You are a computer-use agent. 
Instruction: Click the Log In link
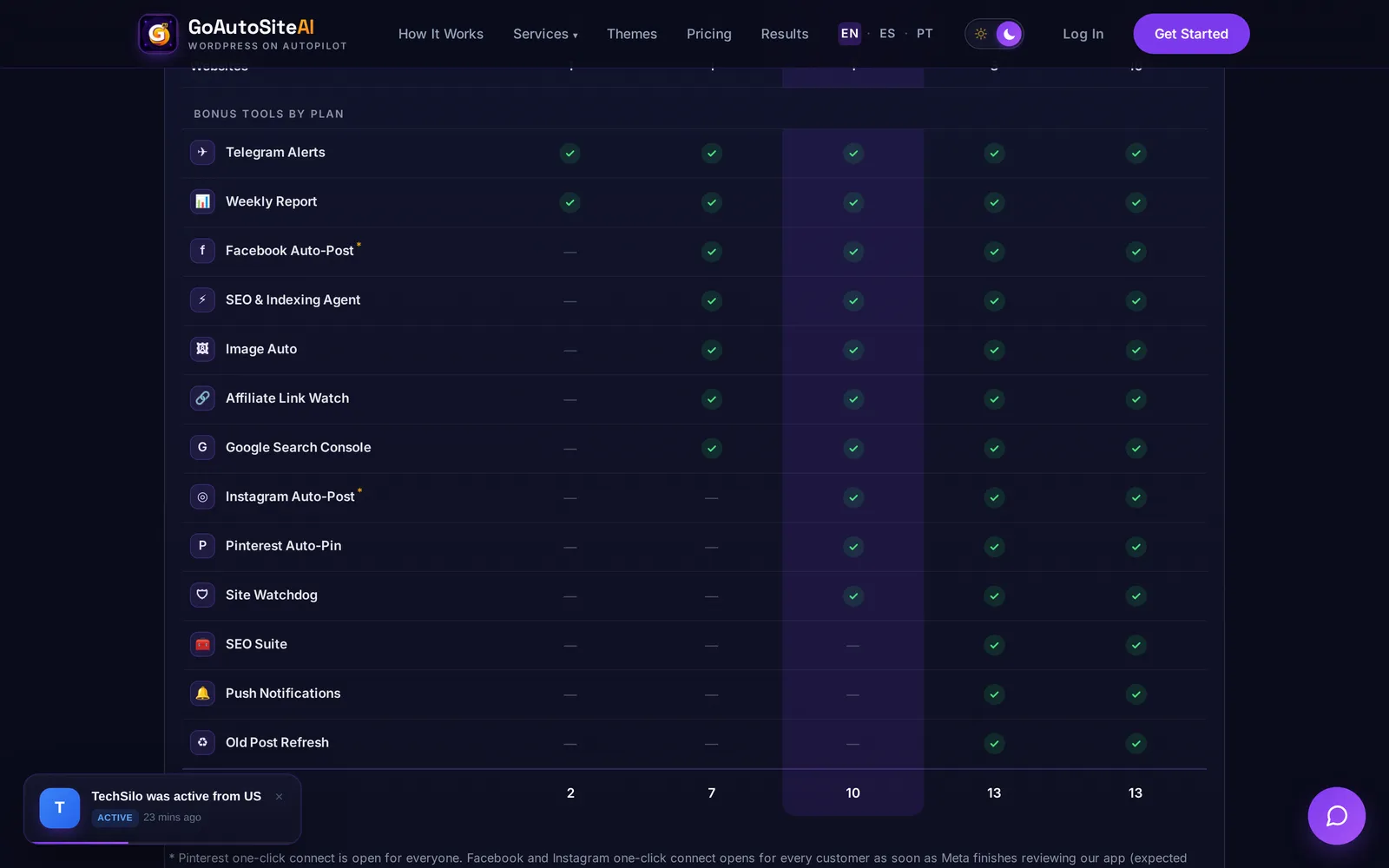(1083, 34)
